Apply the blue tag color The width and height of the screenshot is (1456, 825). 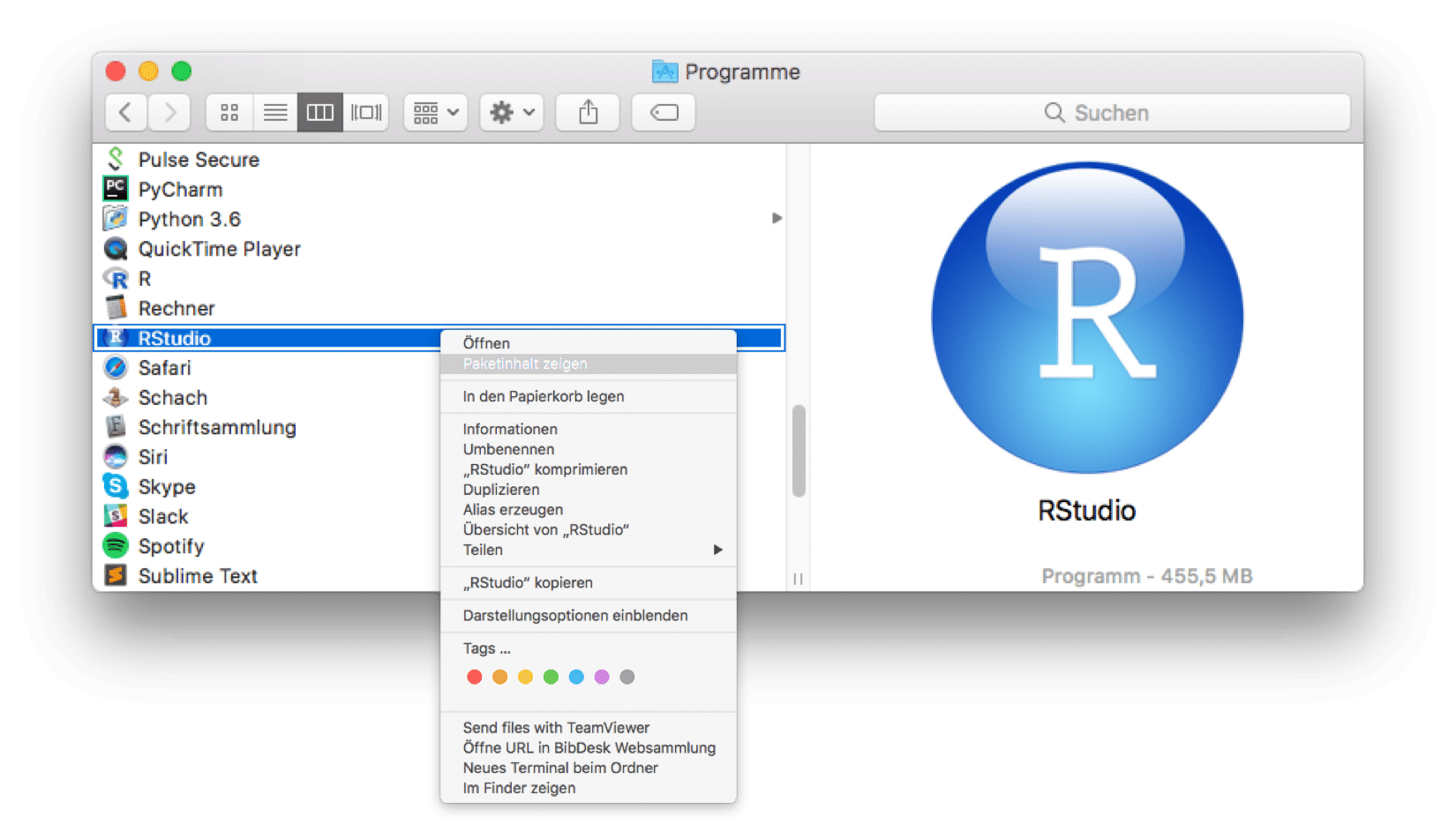(576, 677)
